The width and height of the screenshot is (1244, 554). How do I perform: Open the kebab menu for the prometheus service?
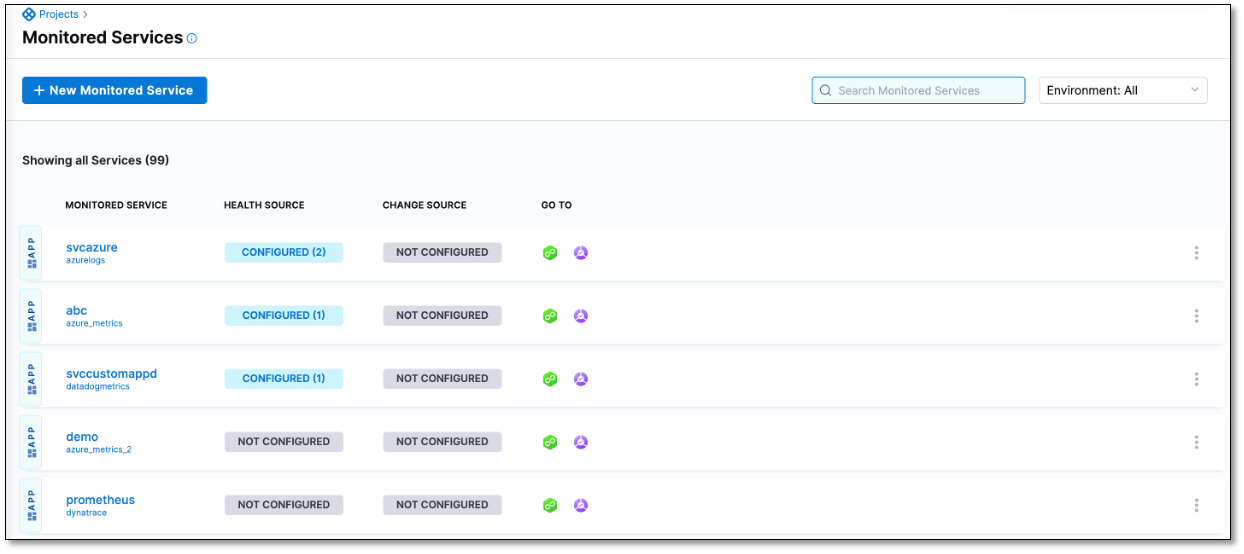tap(1196, 505)
